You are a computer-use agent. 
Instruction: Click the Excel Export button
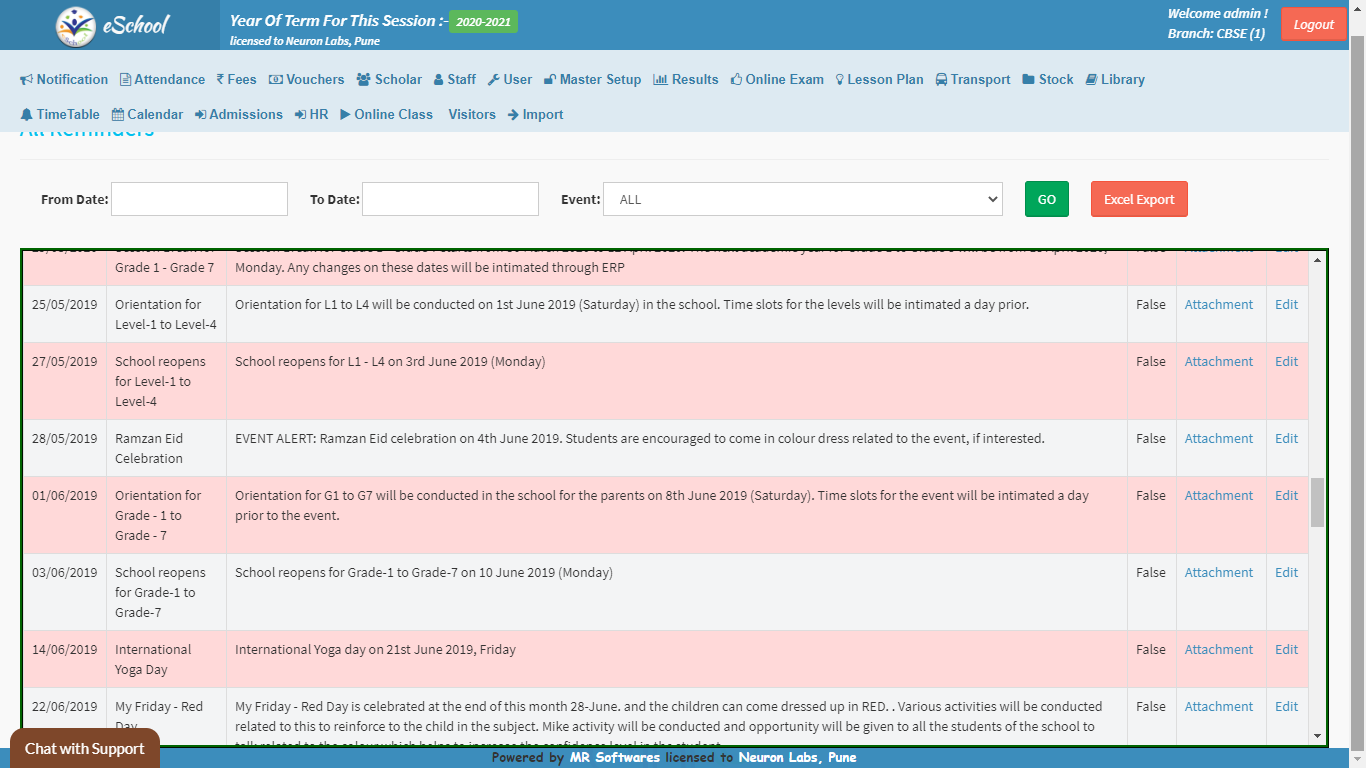(x=1139, y=199)
